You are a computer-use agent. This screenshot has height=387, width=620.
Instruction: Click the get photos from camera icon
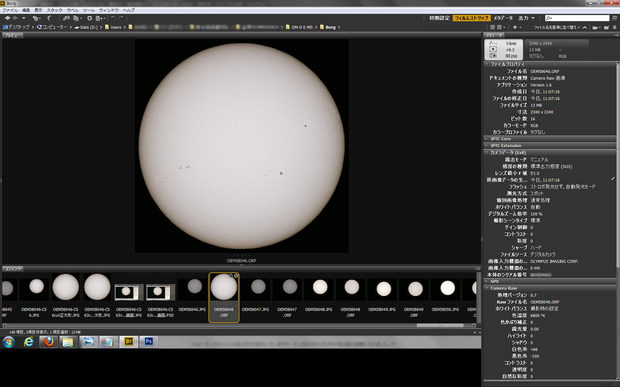point(66,18)
